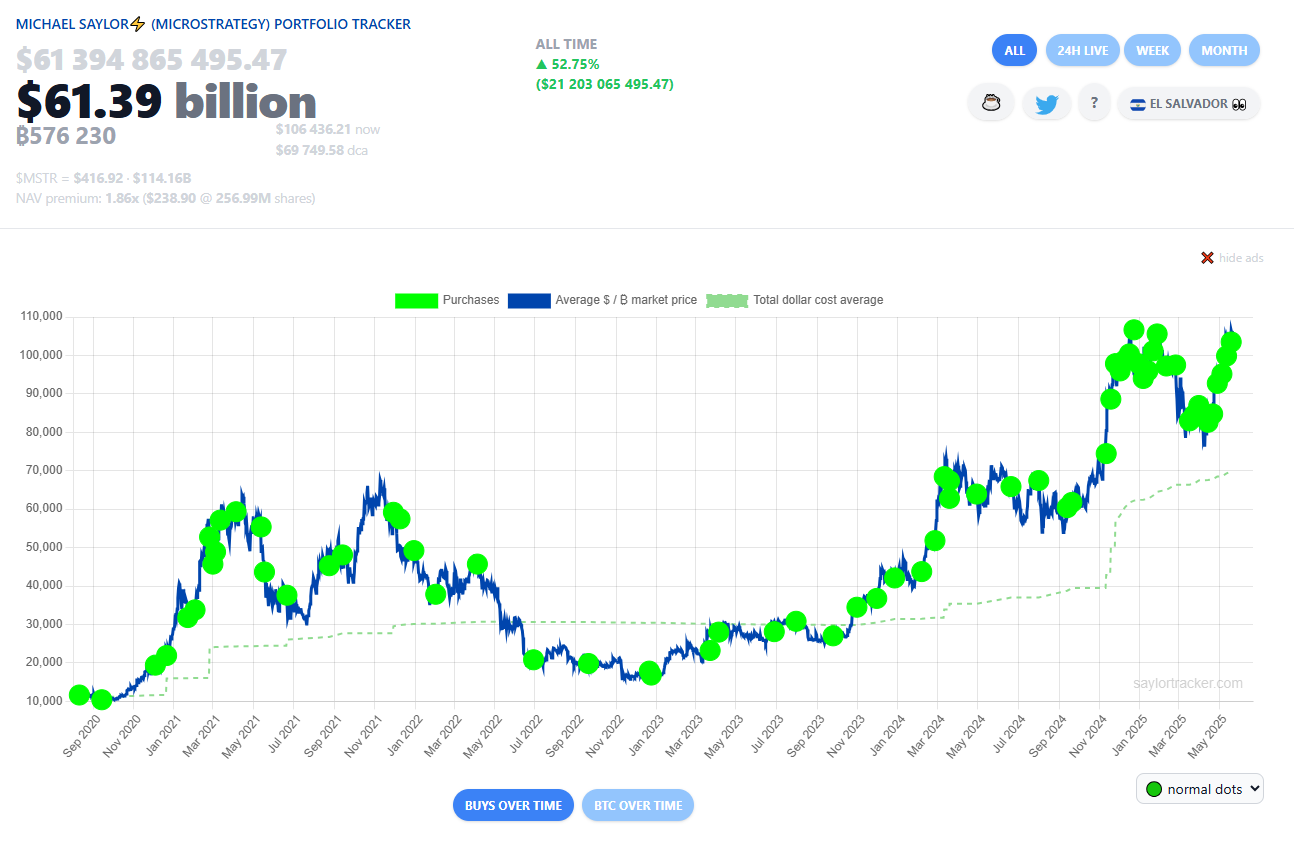Click the lightning bolt beside Michael Saylor
Screen dimensions: 1294x847
tap(137, 24)
